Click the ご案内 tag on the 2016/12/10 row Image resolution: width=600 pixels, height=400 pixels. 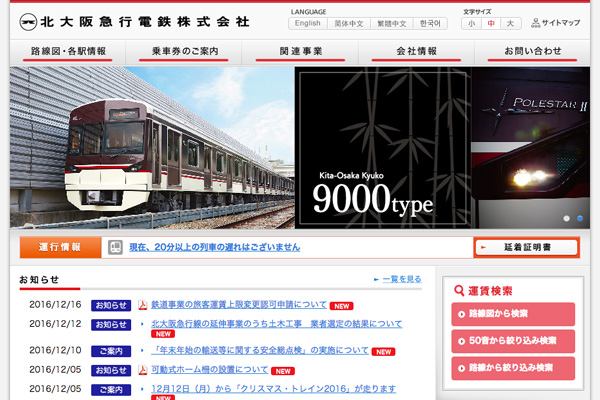(111, 351)
